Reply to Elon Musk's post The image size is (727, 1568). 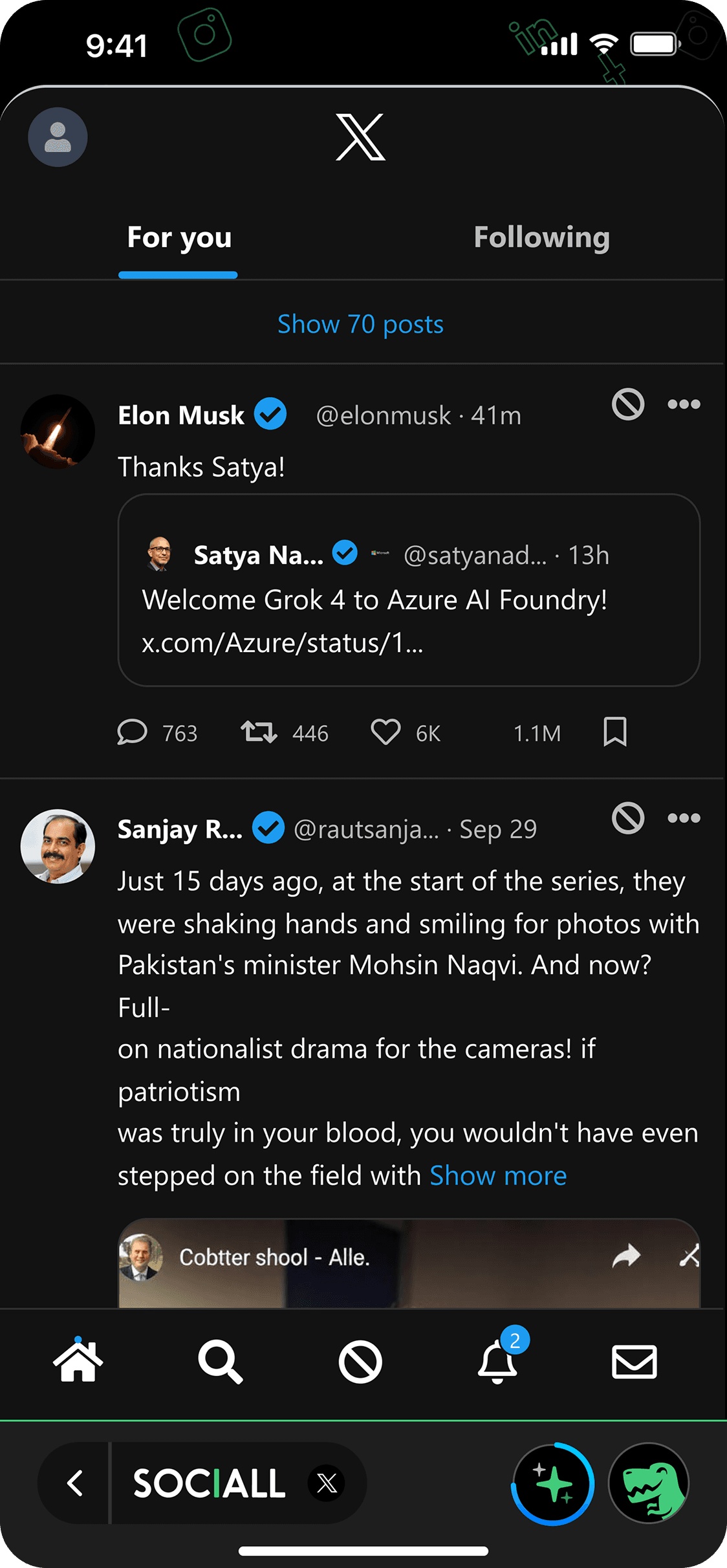click(x=133, y=732)
